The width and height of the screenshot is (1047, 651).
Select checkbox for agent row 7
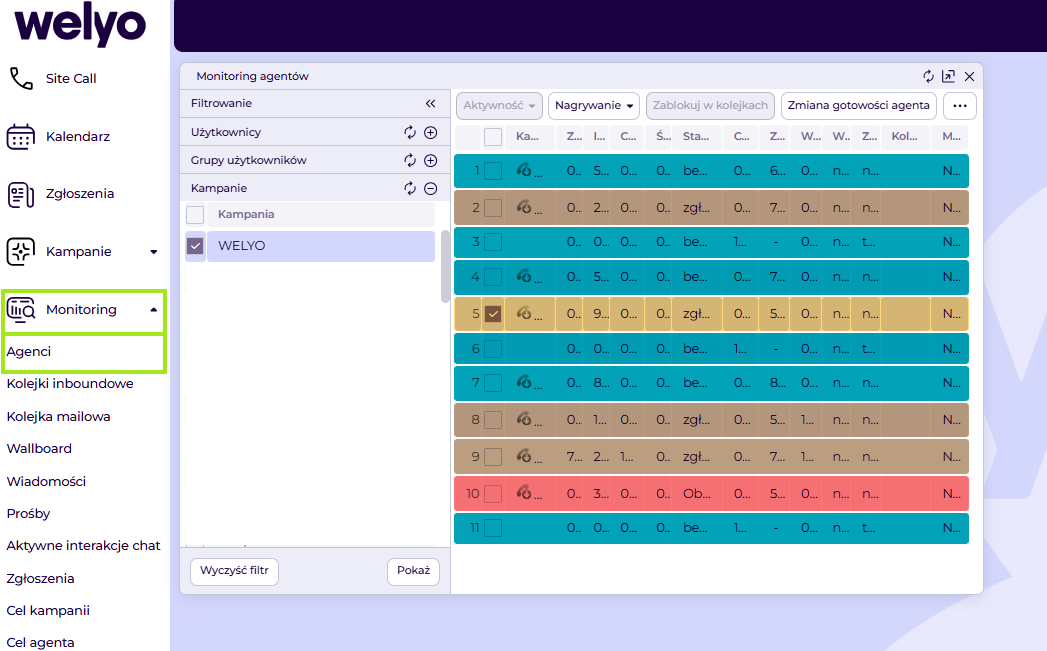(x=493, y=383)
